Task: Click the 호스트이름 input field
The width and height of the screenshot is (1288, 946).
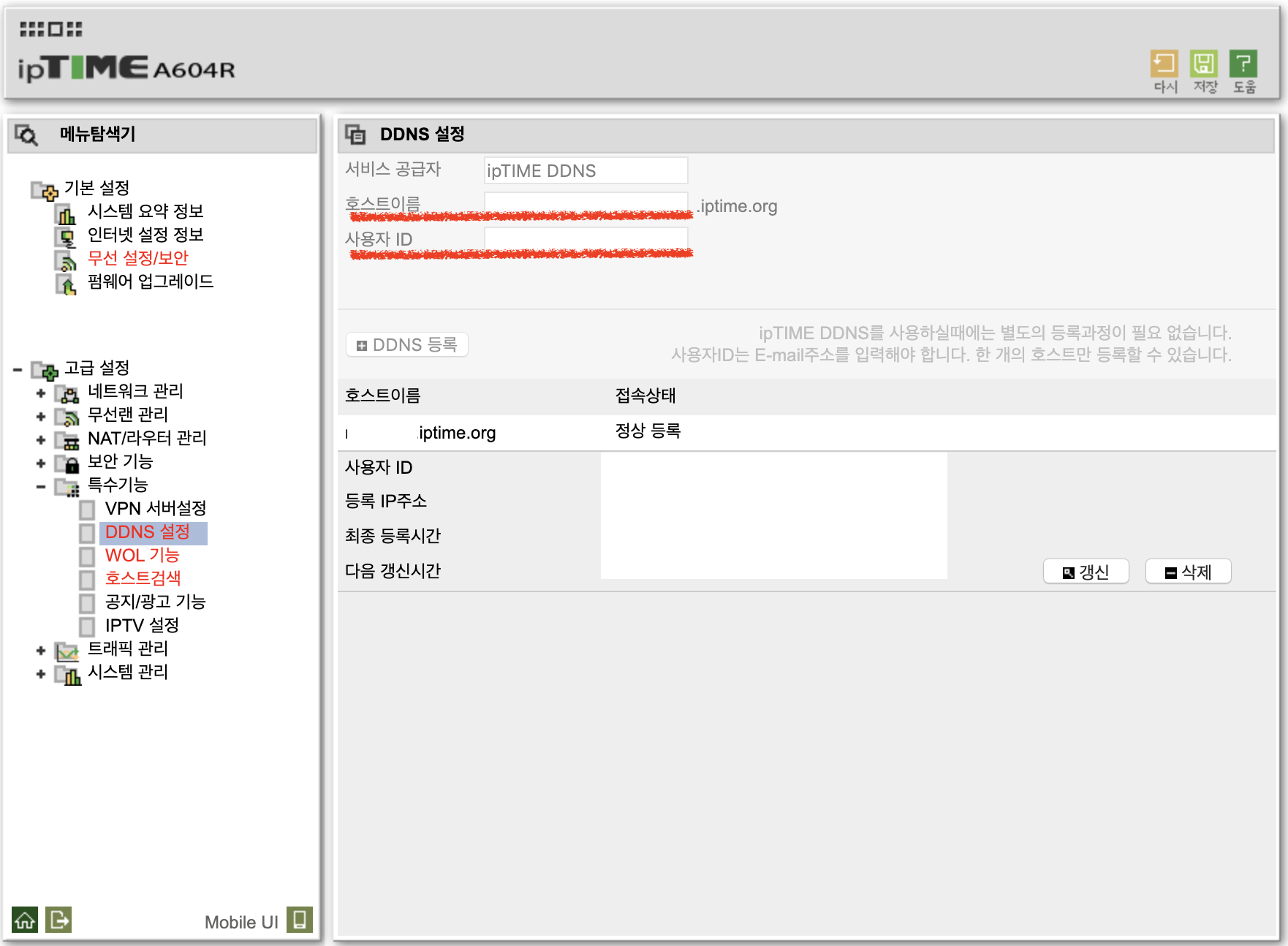Action: pos(586,204)
